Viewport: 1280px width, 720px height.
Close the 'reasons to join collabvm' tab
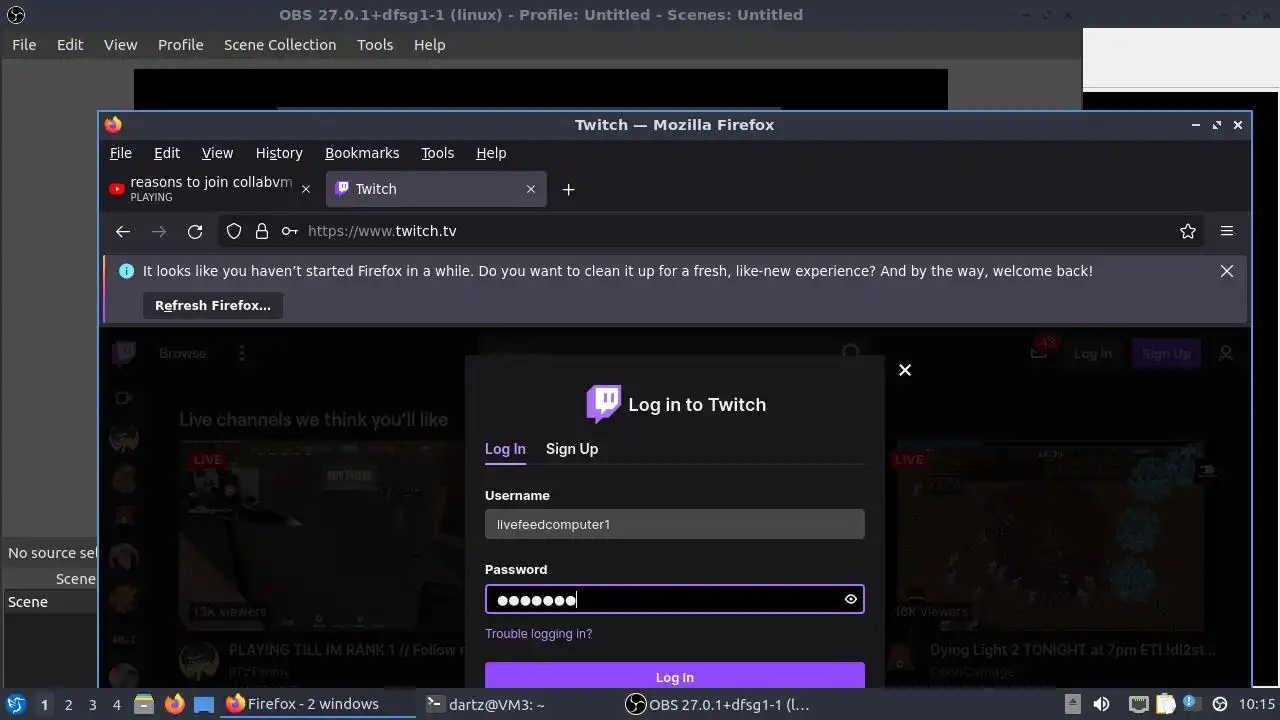click(306, 189)
